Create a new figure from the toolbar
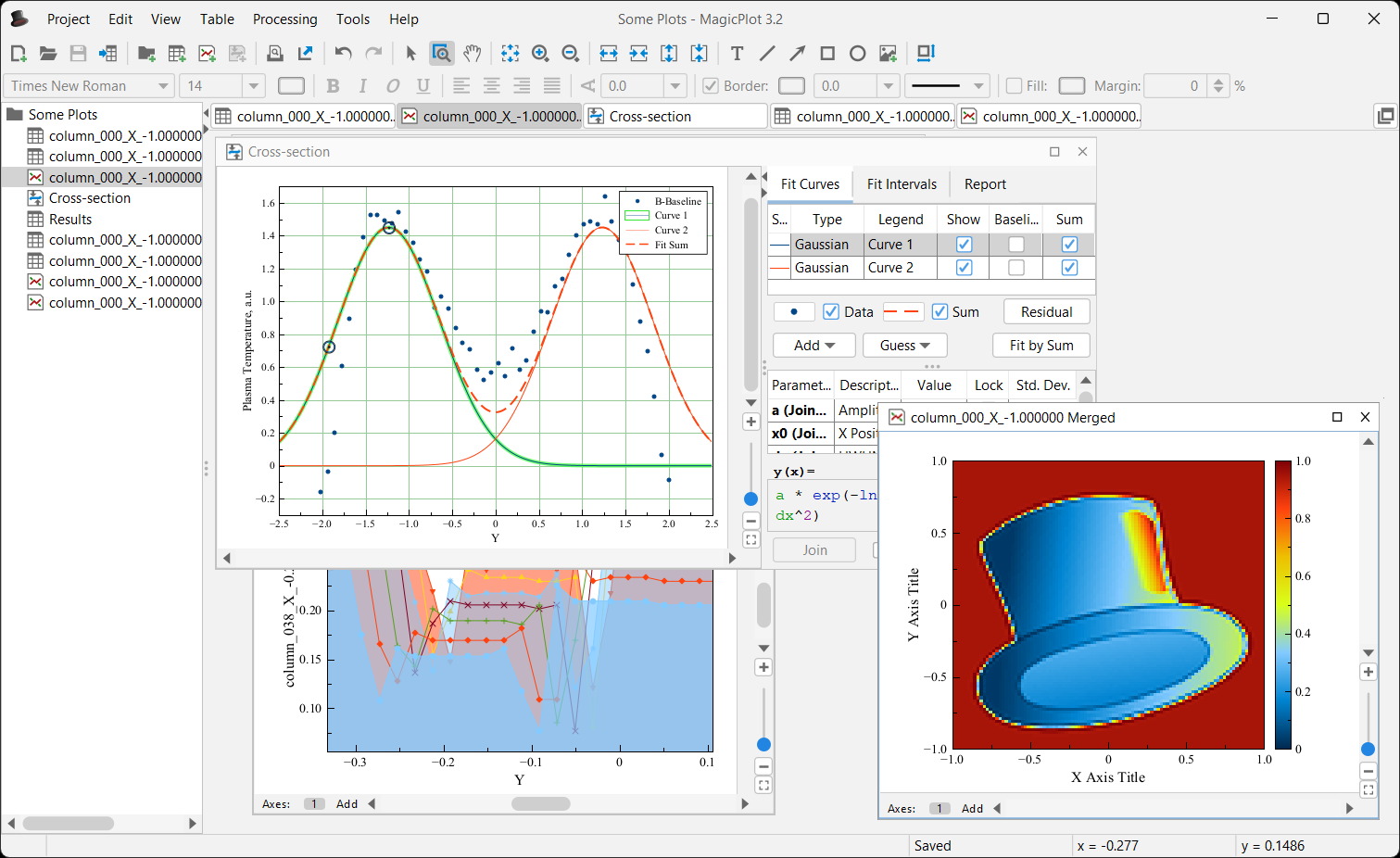The height and width of the screenshot is (858, 1400). 208,54
